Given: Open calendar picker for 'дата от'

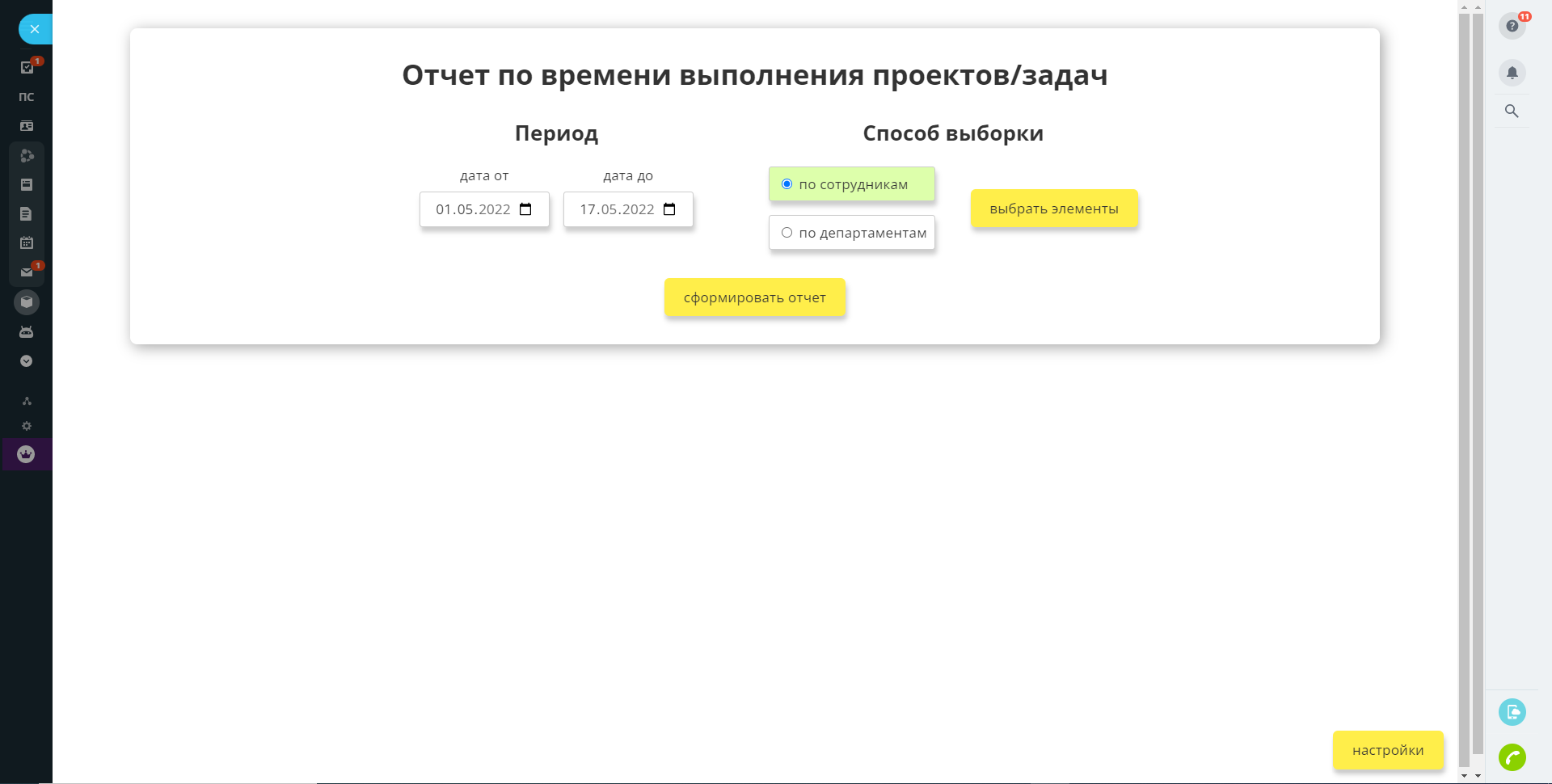Looking at the screenshot, I should (525, 209).
